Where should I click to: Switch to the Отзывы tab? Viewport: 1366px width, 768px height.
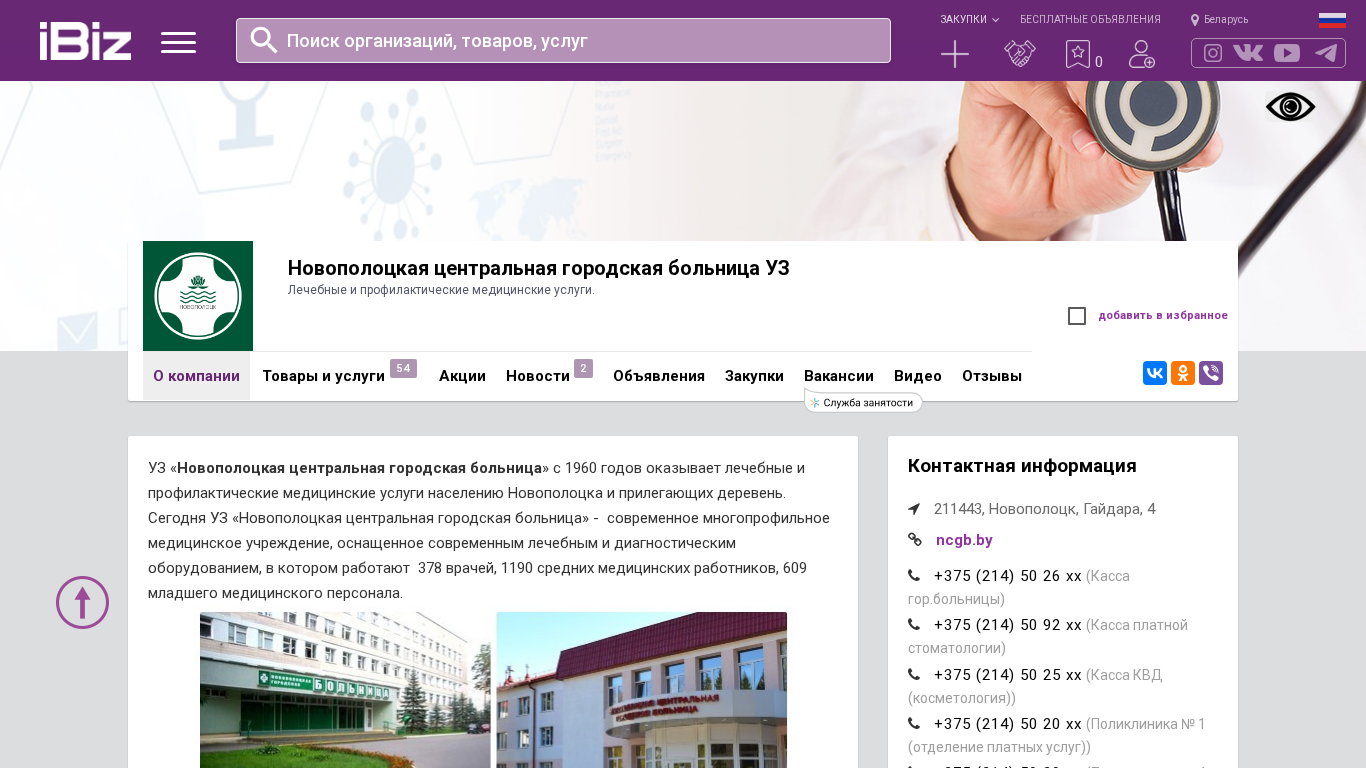[x=992, y=376]
